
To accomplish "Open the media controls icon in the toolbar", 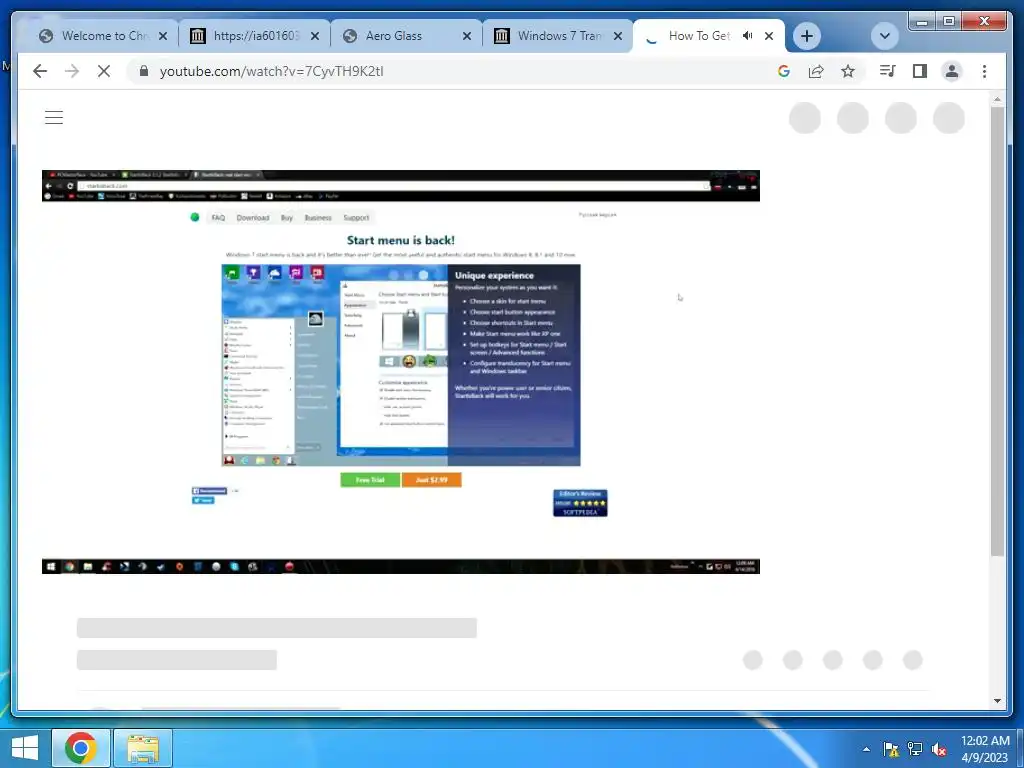I will (887, 71).
